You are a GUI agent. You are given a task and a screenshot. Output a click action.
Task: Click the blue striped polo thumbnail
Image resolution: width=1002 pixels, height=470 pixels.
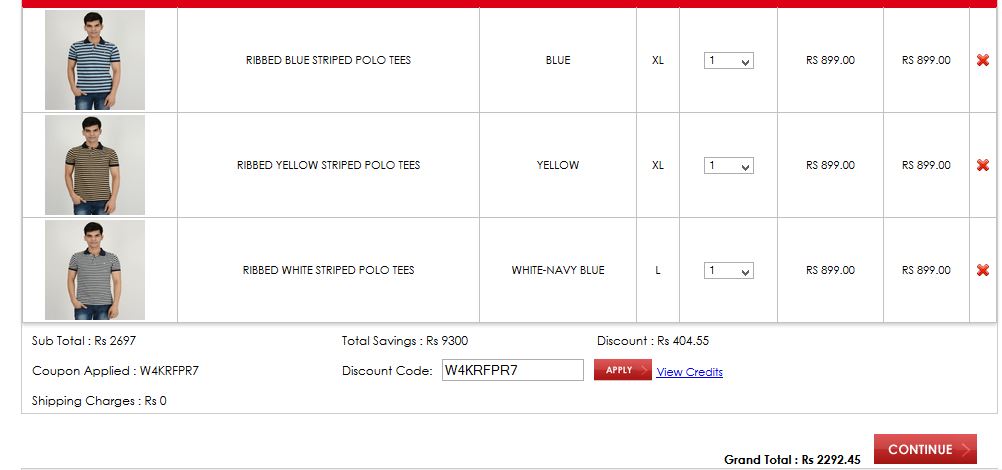point(95,60)
